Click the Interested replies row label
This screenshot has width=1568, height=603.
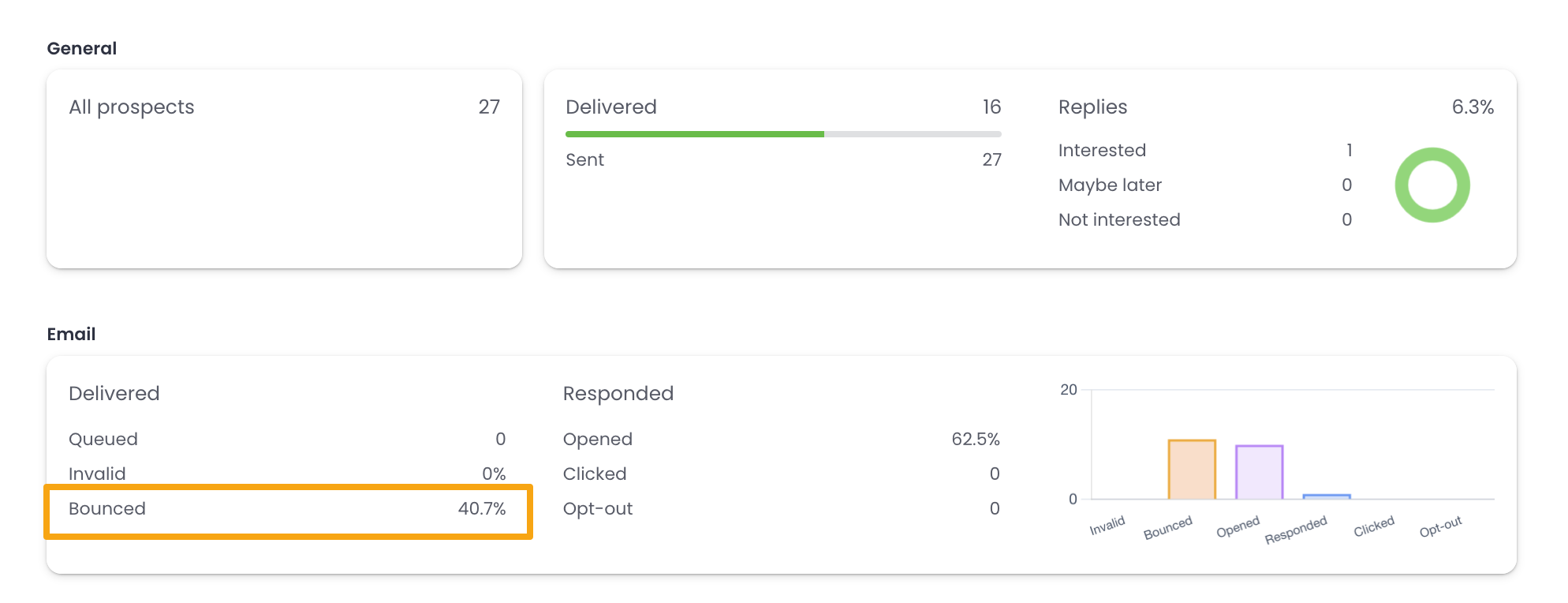1102,150
